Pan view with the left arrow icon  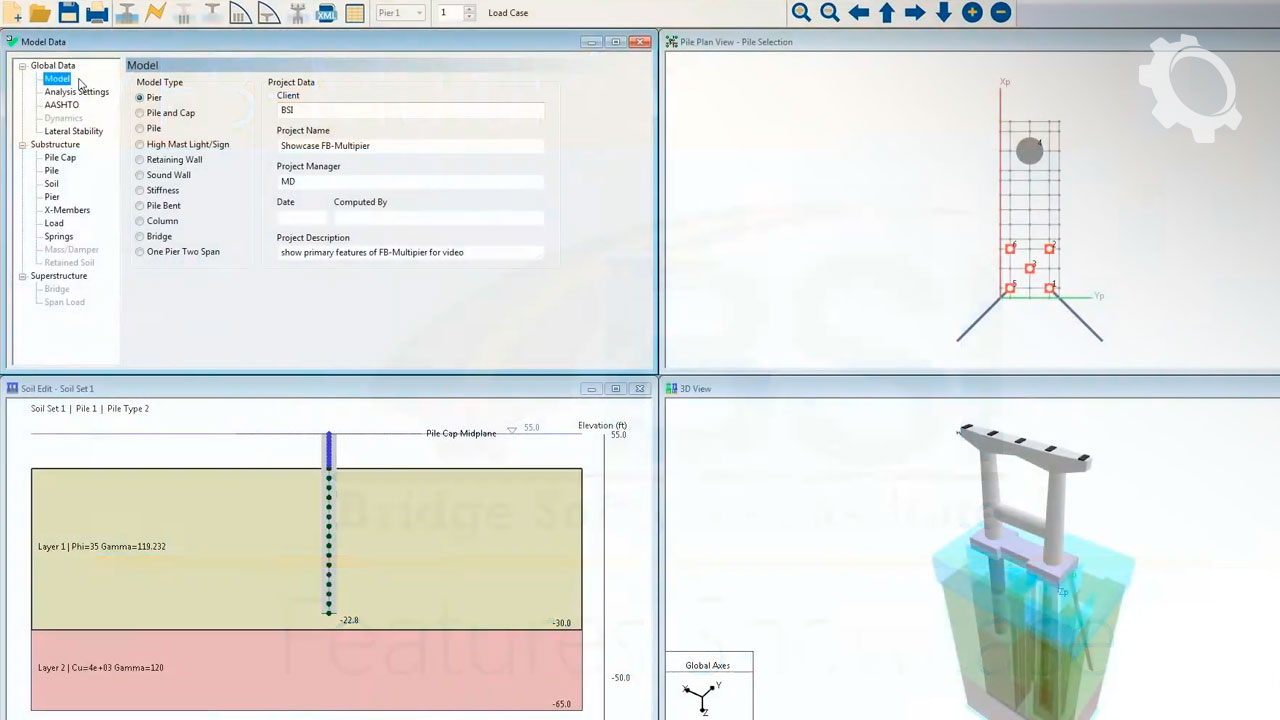click(858, 13)
